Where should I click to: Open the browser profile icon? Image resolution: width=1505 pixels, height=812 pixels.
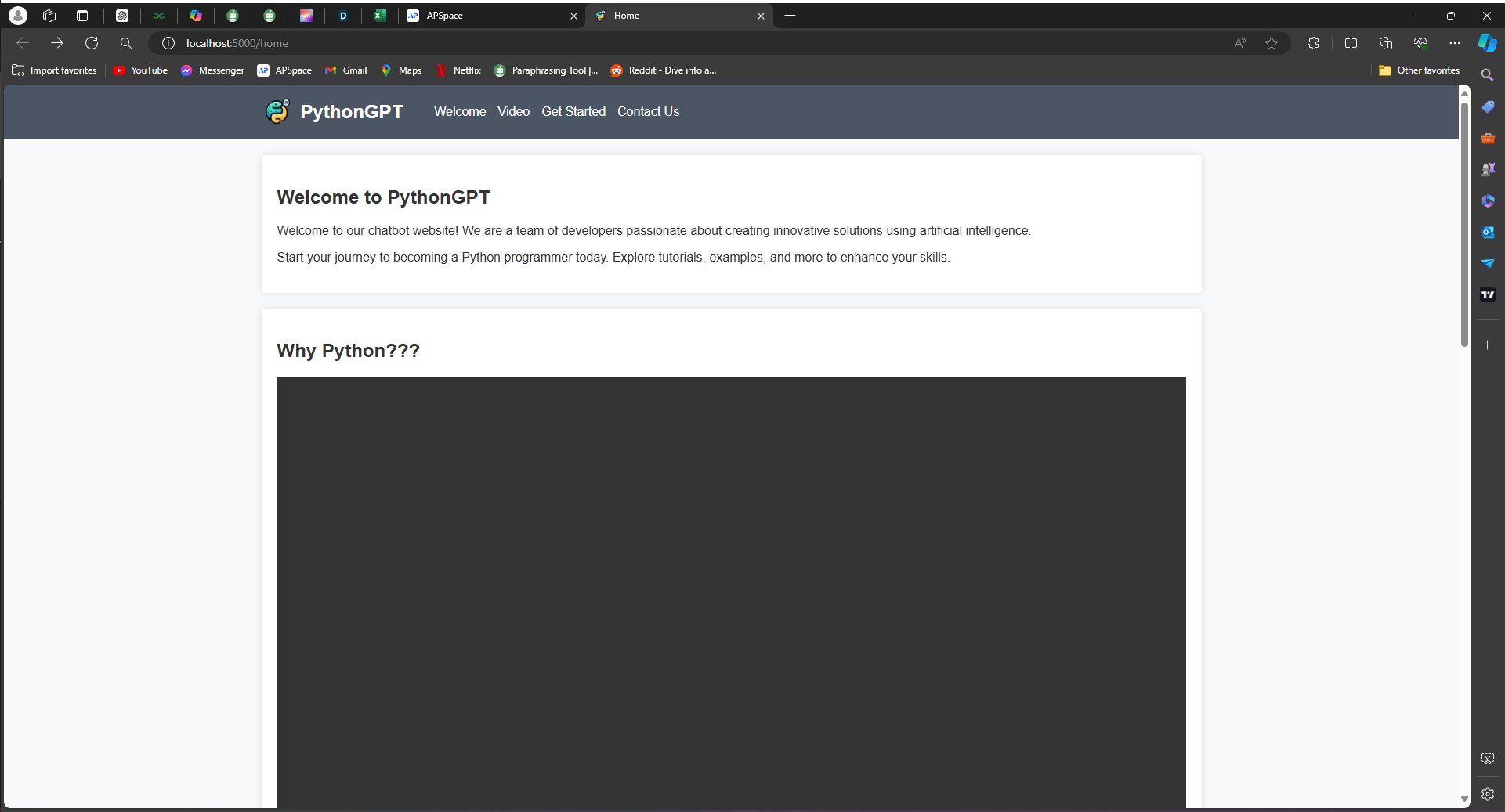(18, 16)
